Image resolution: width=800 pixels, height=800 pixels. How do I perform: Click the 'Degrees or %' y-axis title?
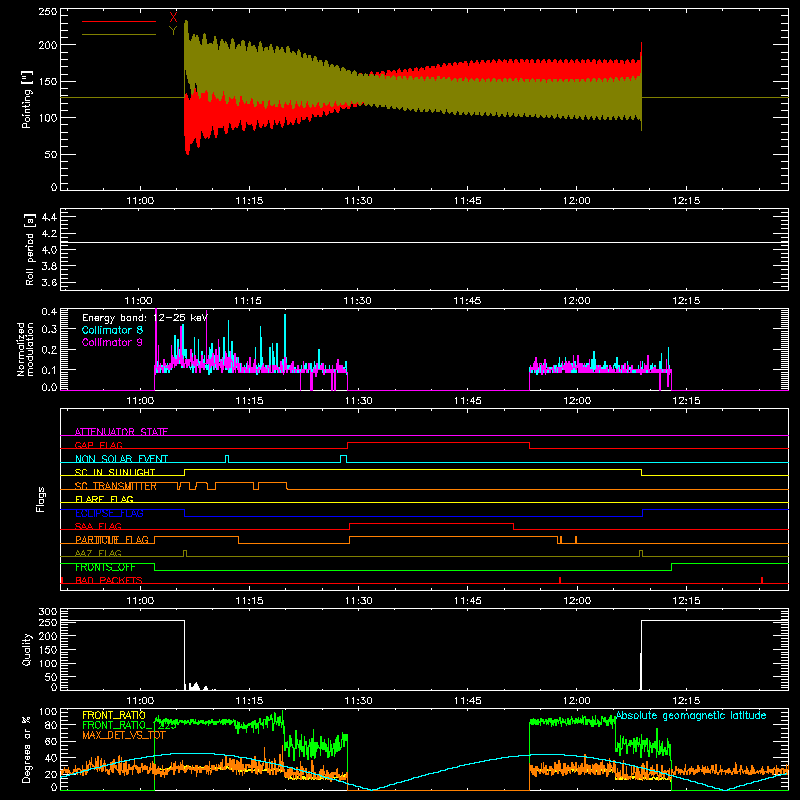tap(26, 749)
